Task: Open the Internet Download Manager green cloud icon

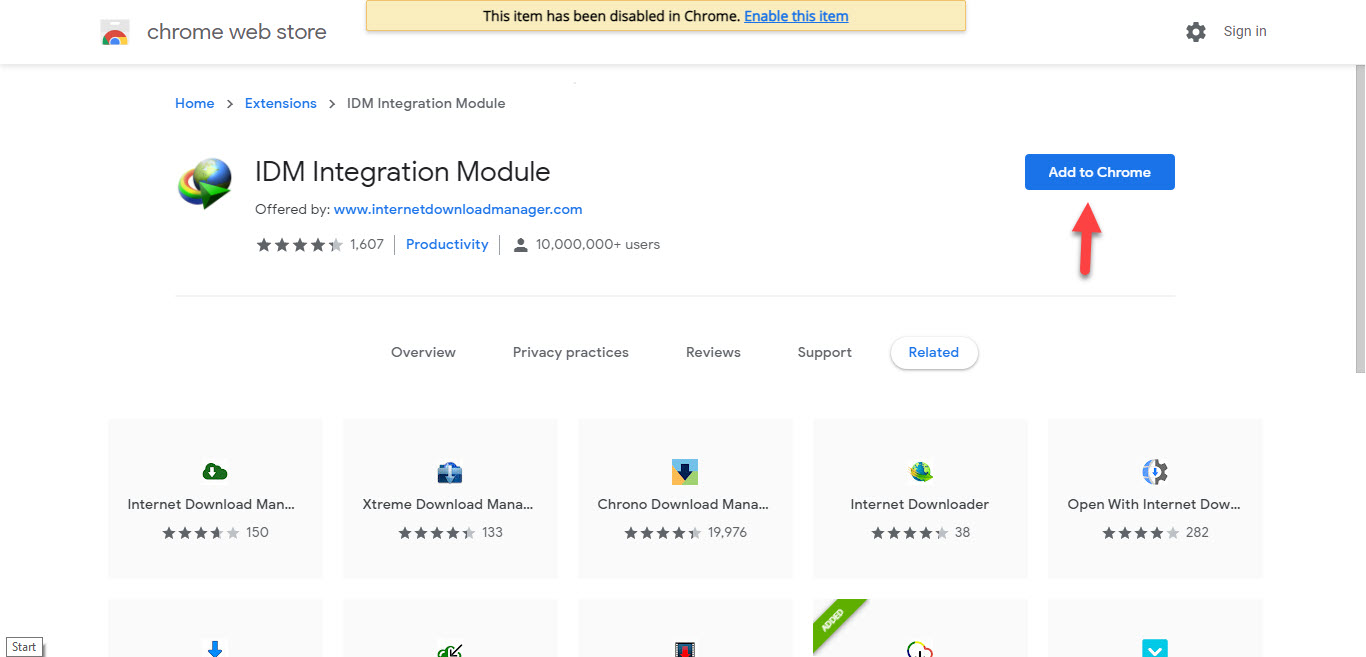Action: click(215, 471)
